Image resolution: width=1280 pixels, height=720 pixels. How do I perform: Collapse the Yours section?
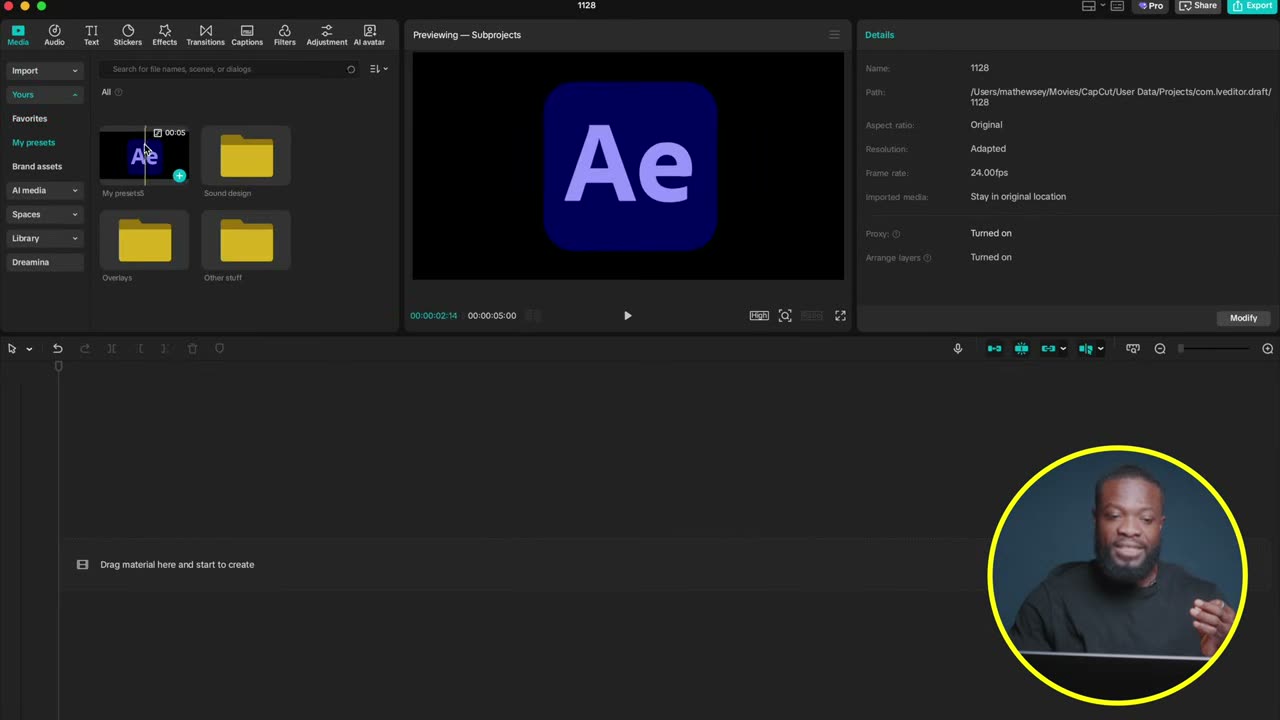click(x=45, y=95)
